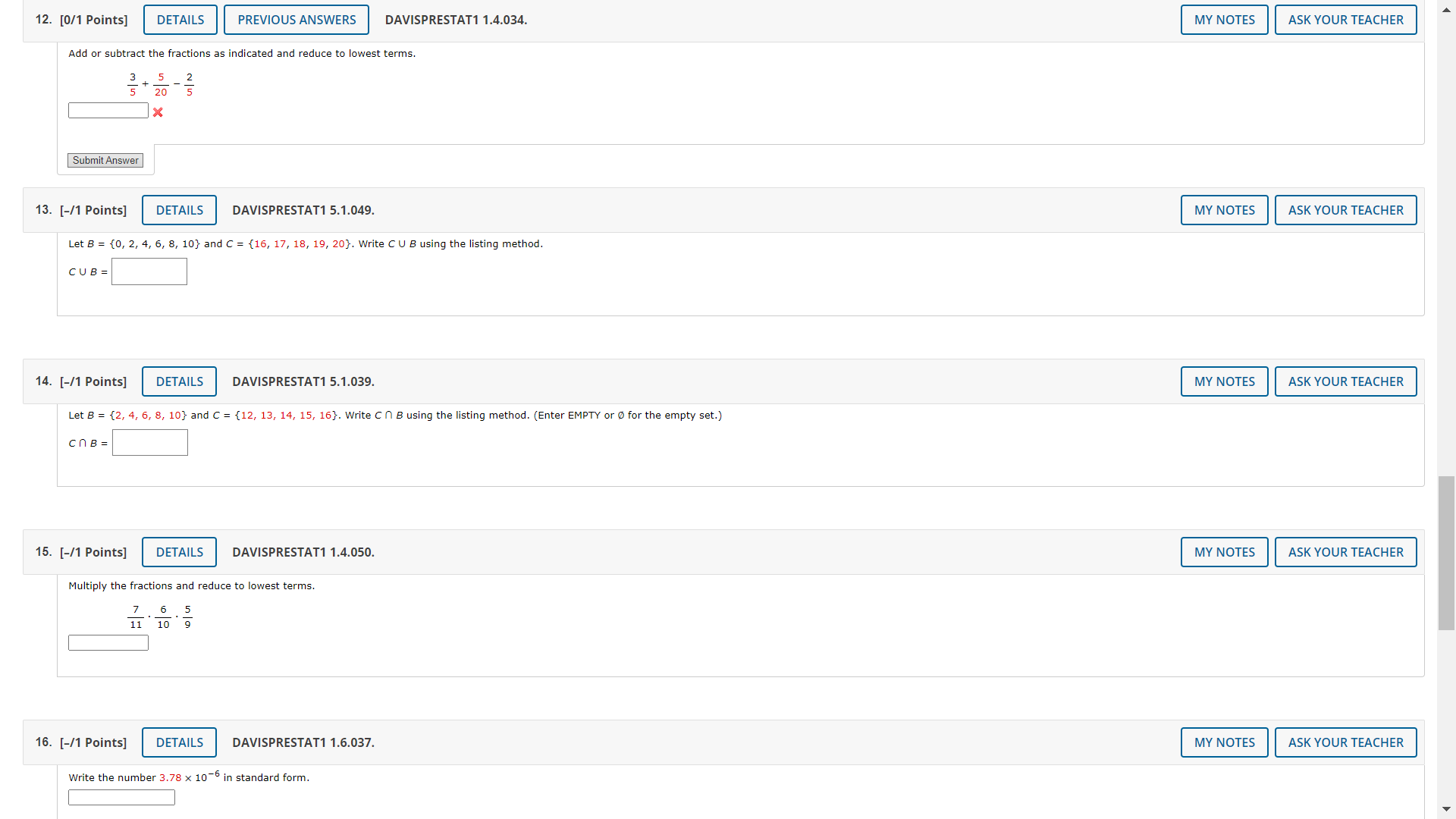Open DETAILS for question 12
The width and height of the screenshot is (1456, 819).
(180, 20)
